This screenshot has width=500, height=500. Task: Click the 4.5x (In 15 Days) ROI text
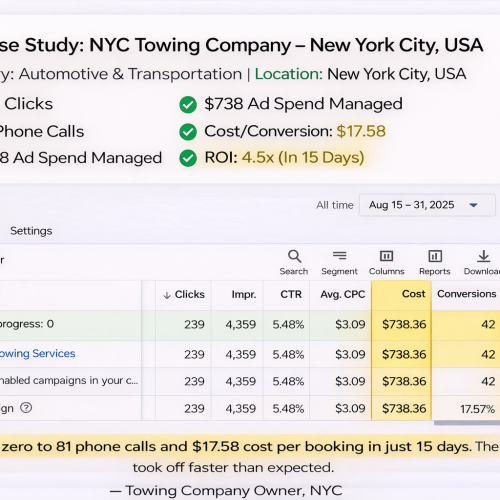(303, 157)
